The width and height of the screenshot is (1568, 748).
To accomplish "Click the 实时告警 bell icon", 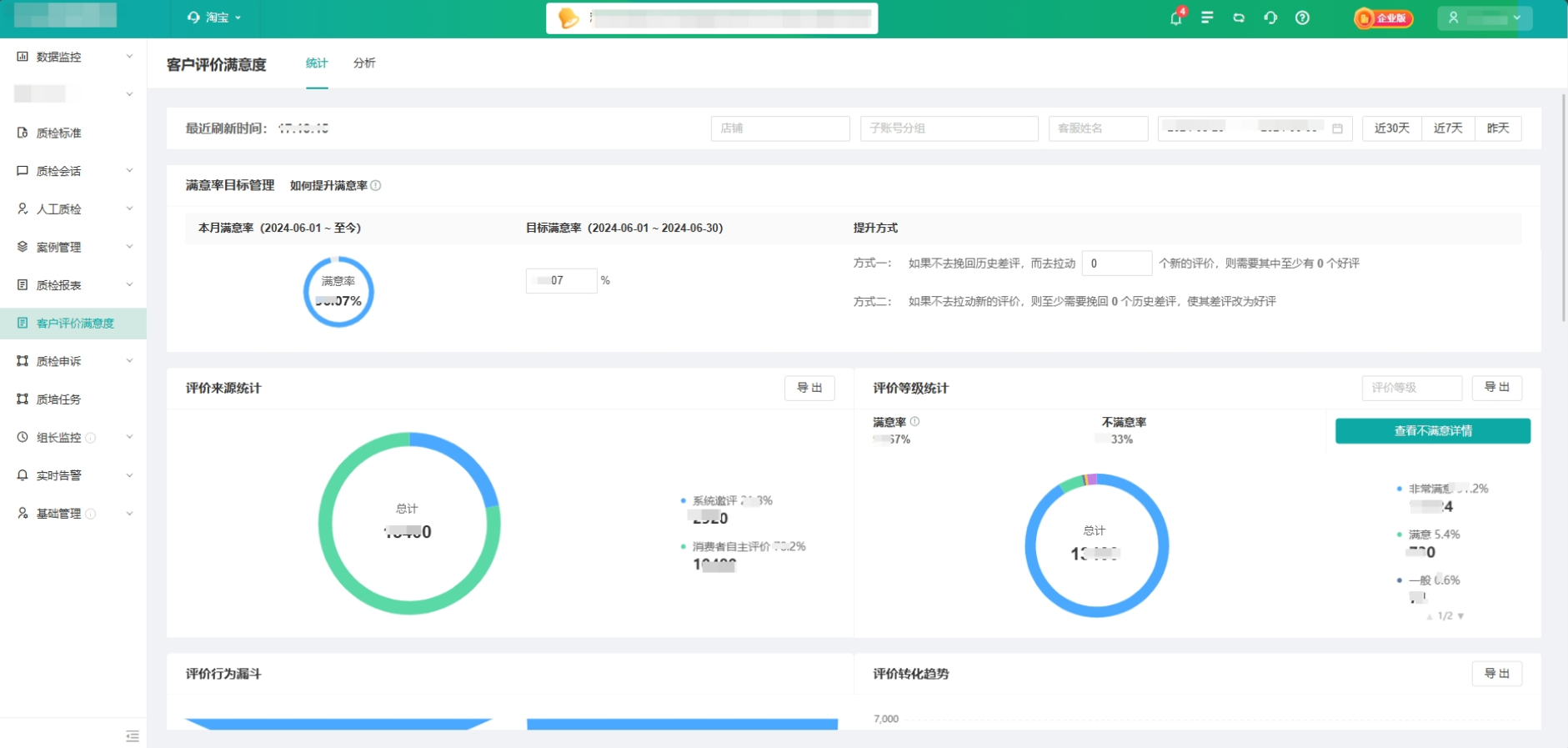I will 23,475.
